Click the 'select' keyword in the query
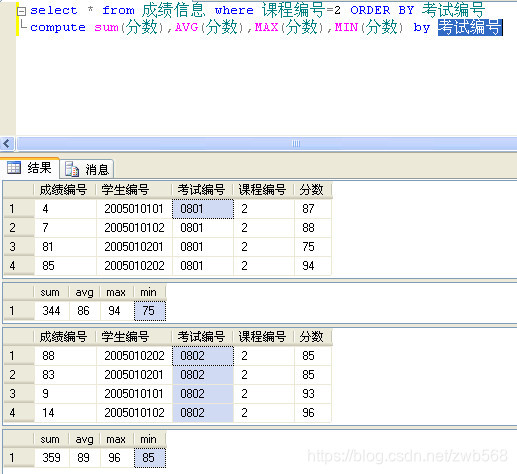Screen dimensions: 517x474 54,10
